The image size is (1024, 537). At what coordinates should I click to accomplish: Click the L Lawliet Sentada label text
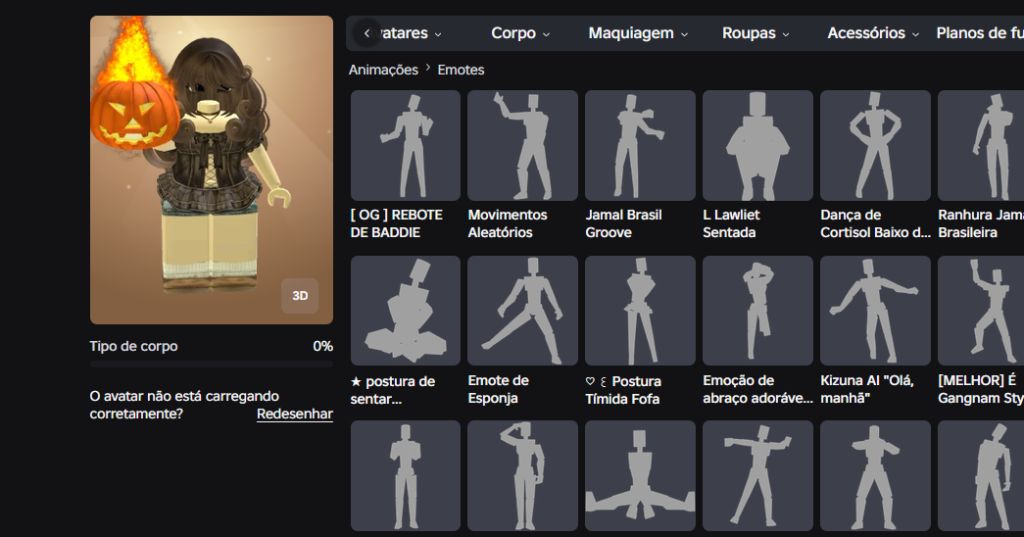click(x=731, y=223)
